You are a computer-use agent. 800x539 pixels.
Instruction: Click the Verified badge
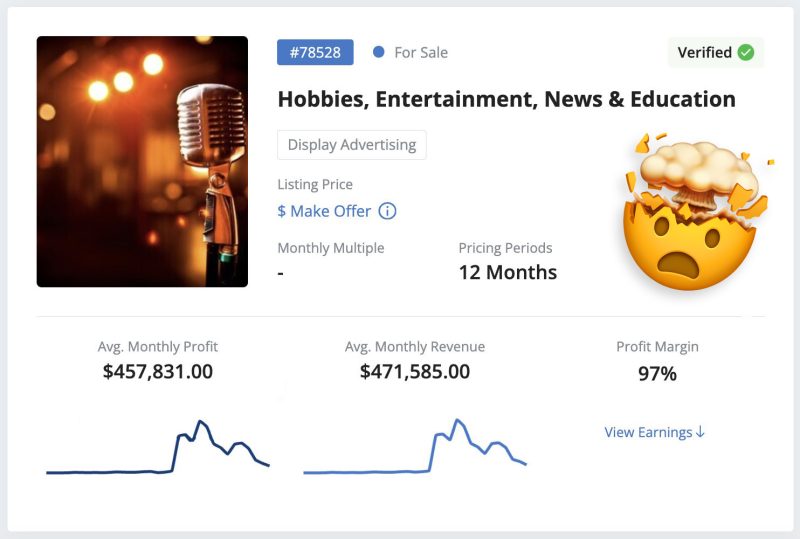(716, 52)
